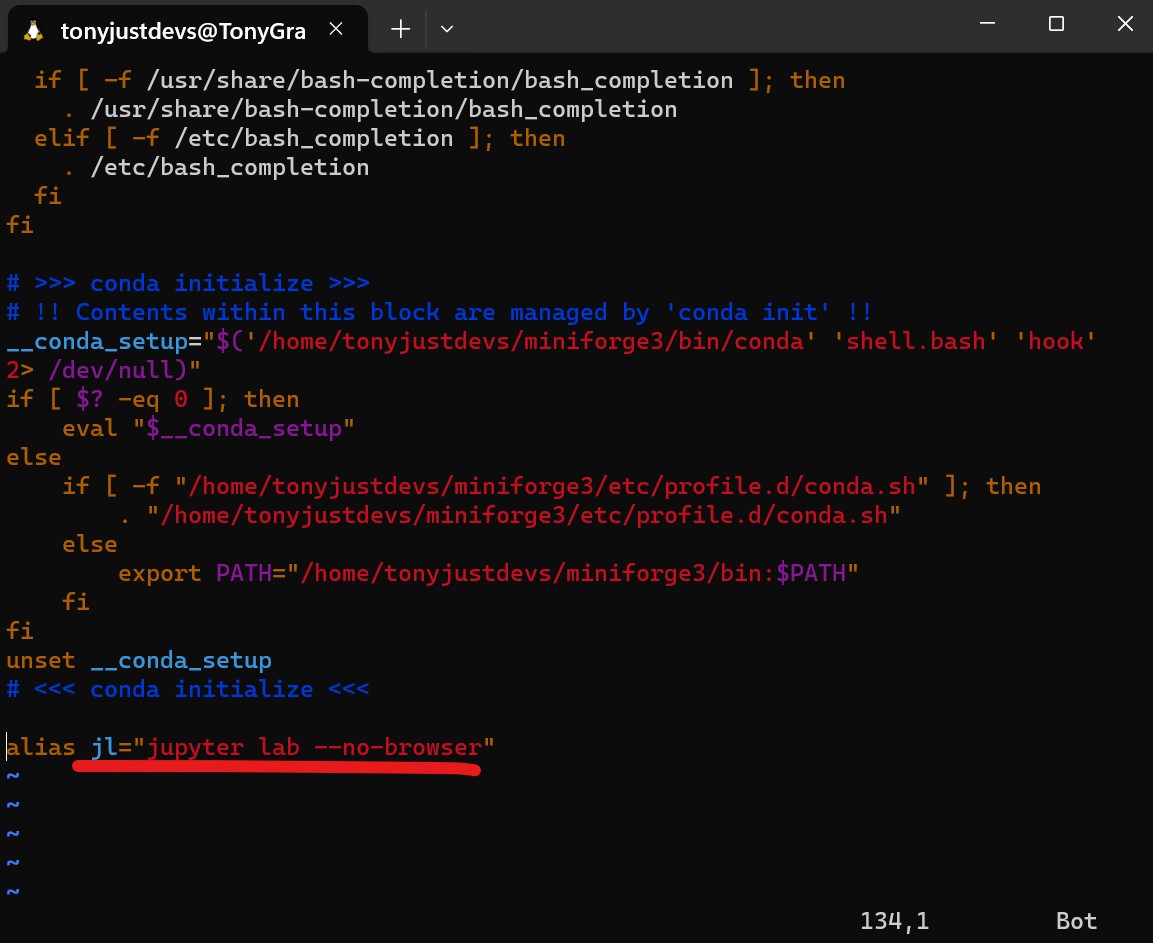Click the 'eval "$__conda_setup"' line

point(208,428)
